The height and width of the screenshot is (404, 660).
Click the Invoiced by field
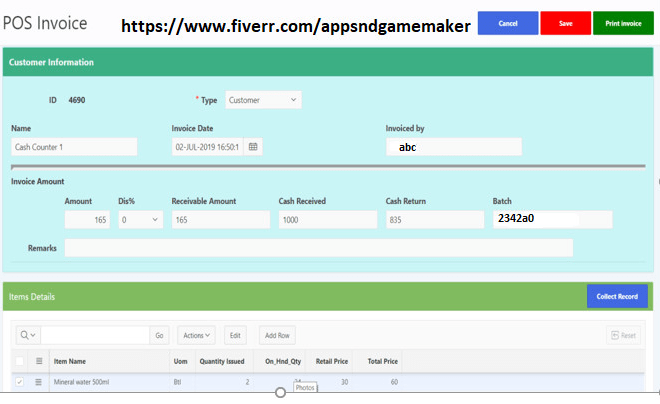click(x=454, y=147)
